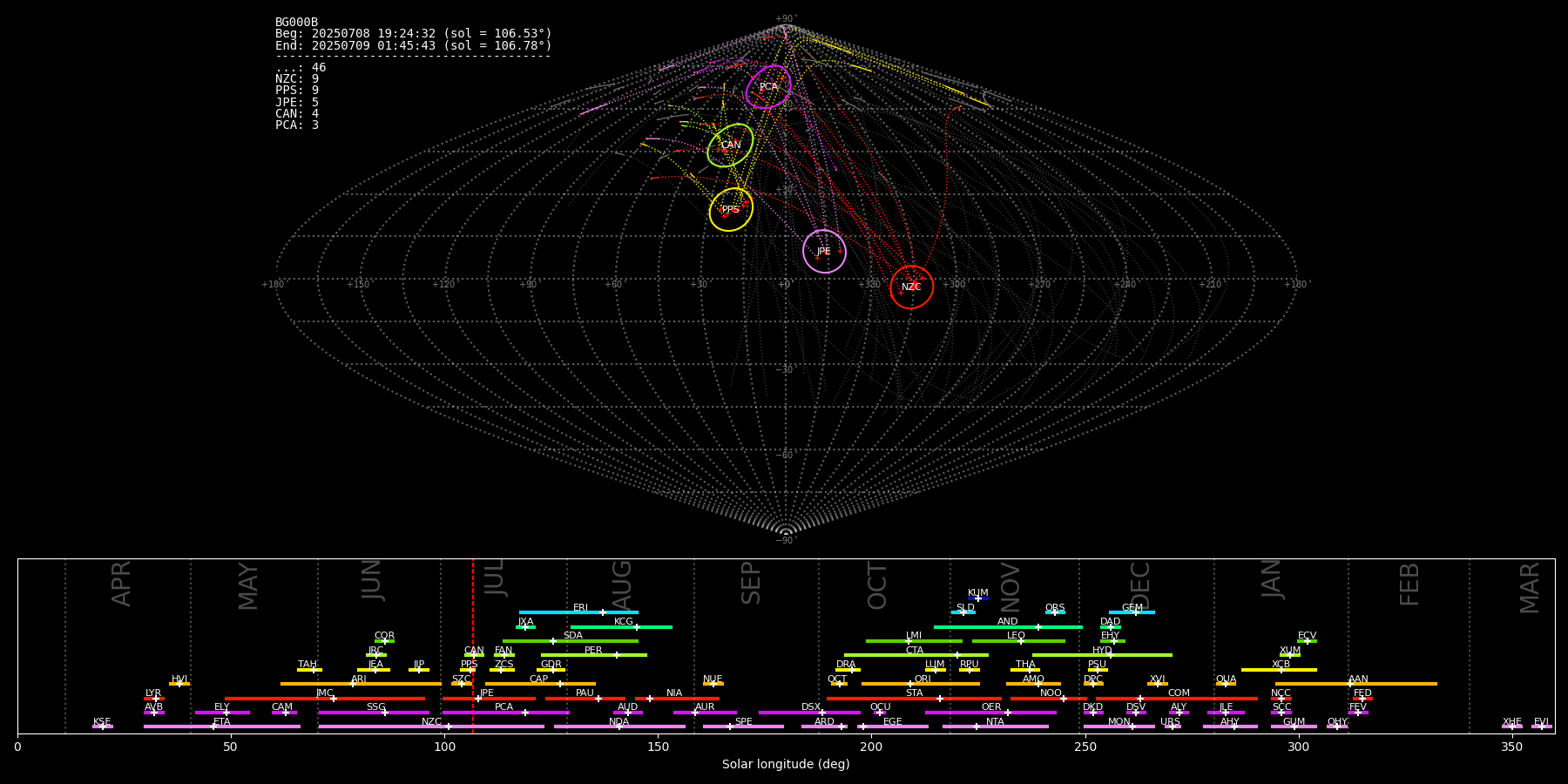Select the ECV shower bar
Viewport: 1568px width, 784px height.
[1307, 641]
